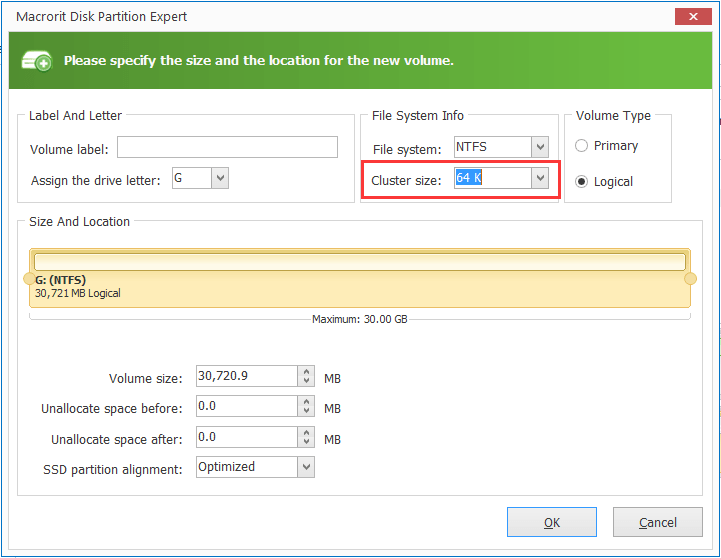Image resolution: width=721 pixels, height=558 pixels.
Task: Select the Logical volume type radio button
Action: 581,182
